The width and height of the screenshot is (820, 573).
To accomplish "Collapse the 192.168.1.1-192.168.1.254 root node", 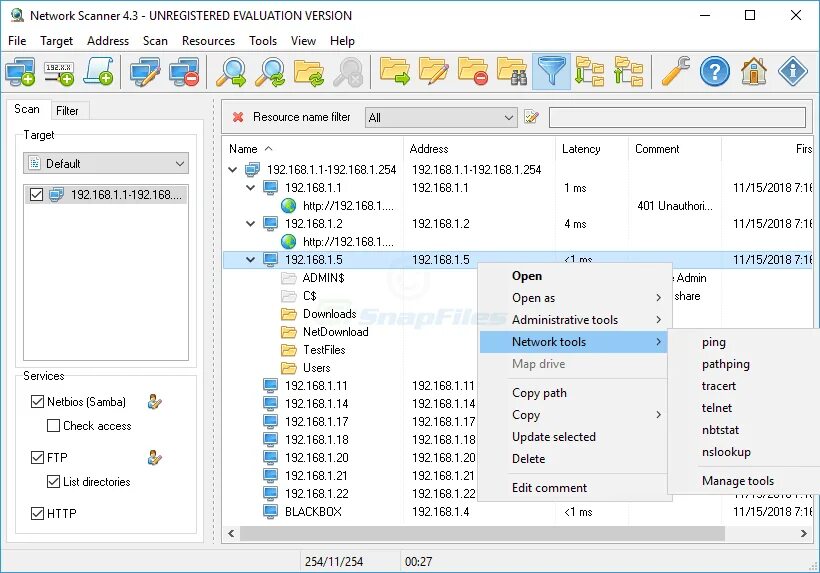I will tap(233, 170).
